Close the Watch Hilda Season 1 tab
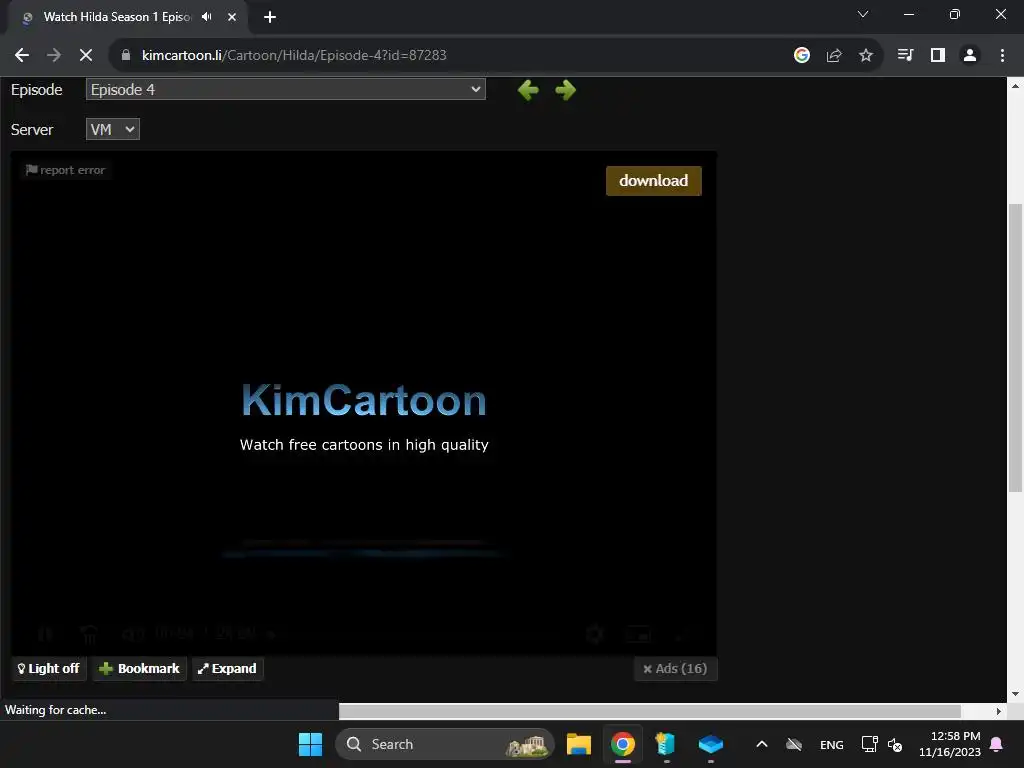 coord(232,17)
